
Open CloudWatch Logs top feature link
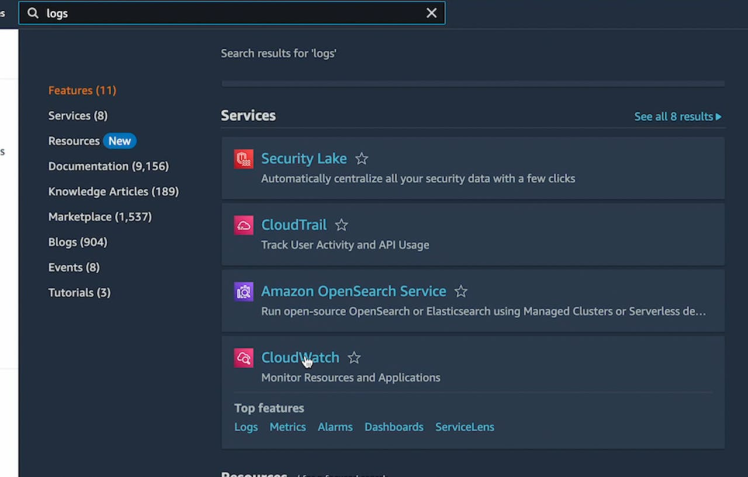coord(246,427)
